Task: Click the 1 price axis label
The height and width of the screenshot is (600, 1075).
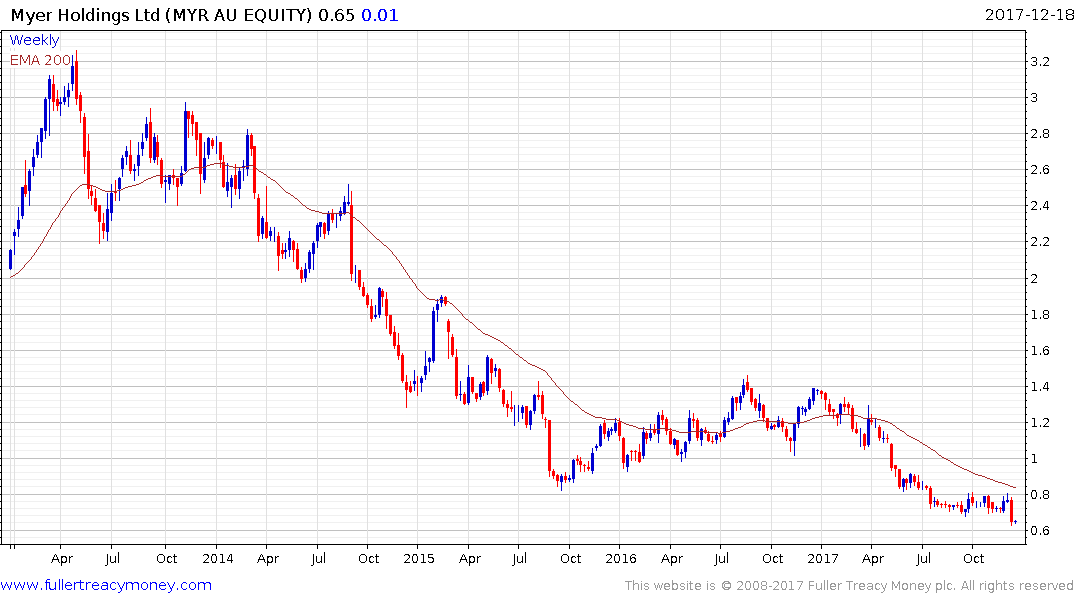Action: coord(1035,459)
